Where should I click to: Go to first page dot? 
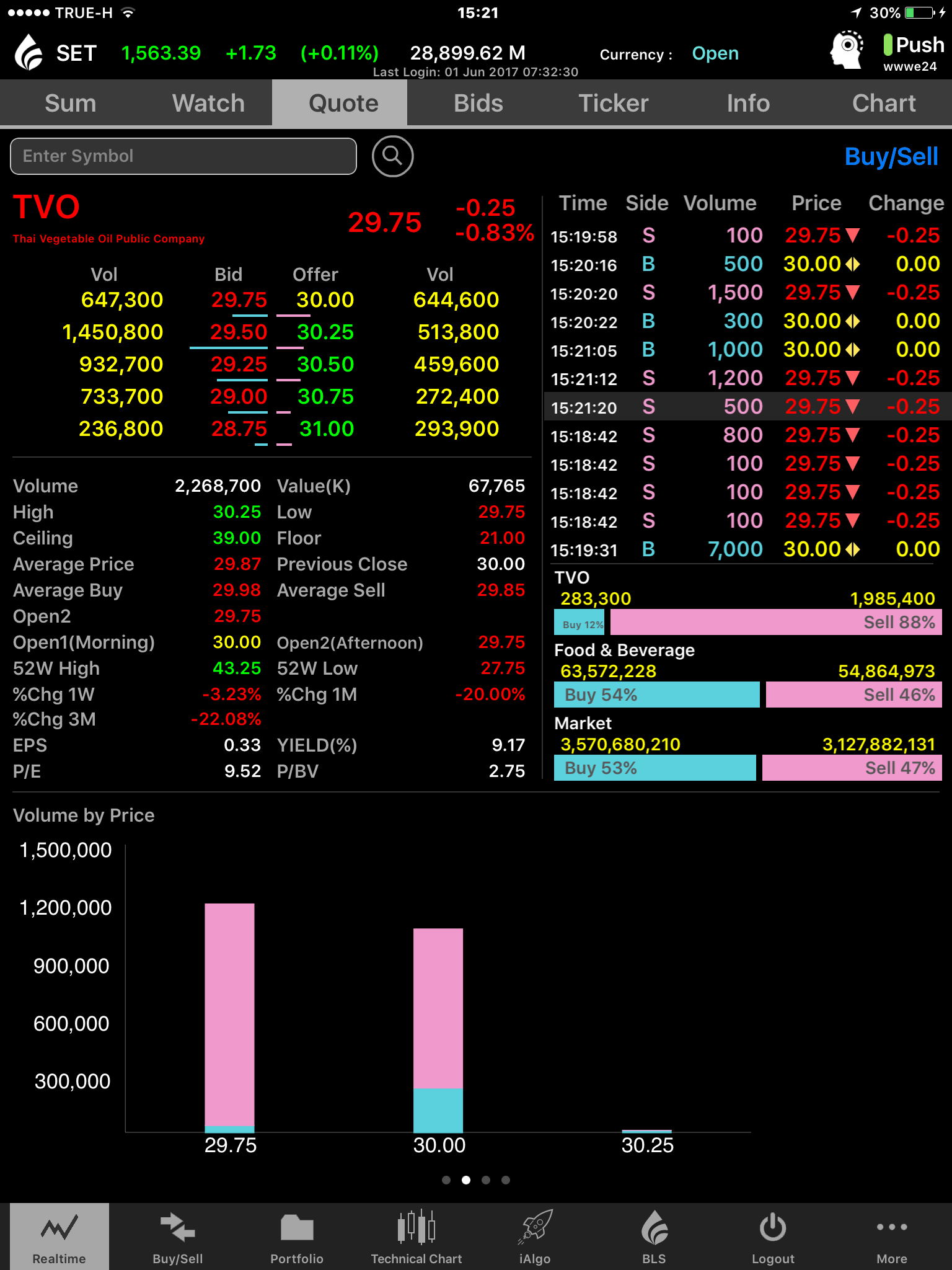pyautogui.click(x=446, y=1180)
